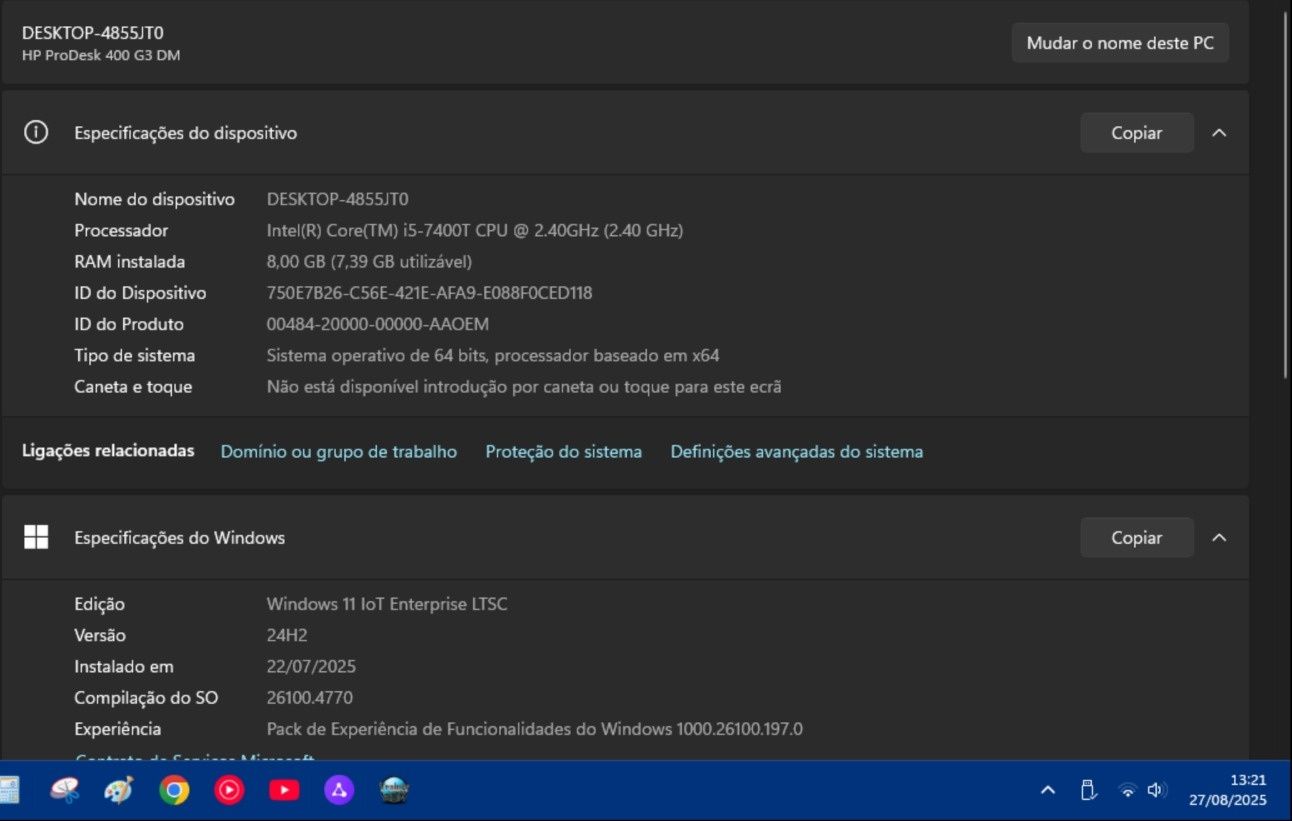Launch the Paint palette taskbar icon
The height and width of the screenshot is (821, 1292).
click(x=119, y=791)
